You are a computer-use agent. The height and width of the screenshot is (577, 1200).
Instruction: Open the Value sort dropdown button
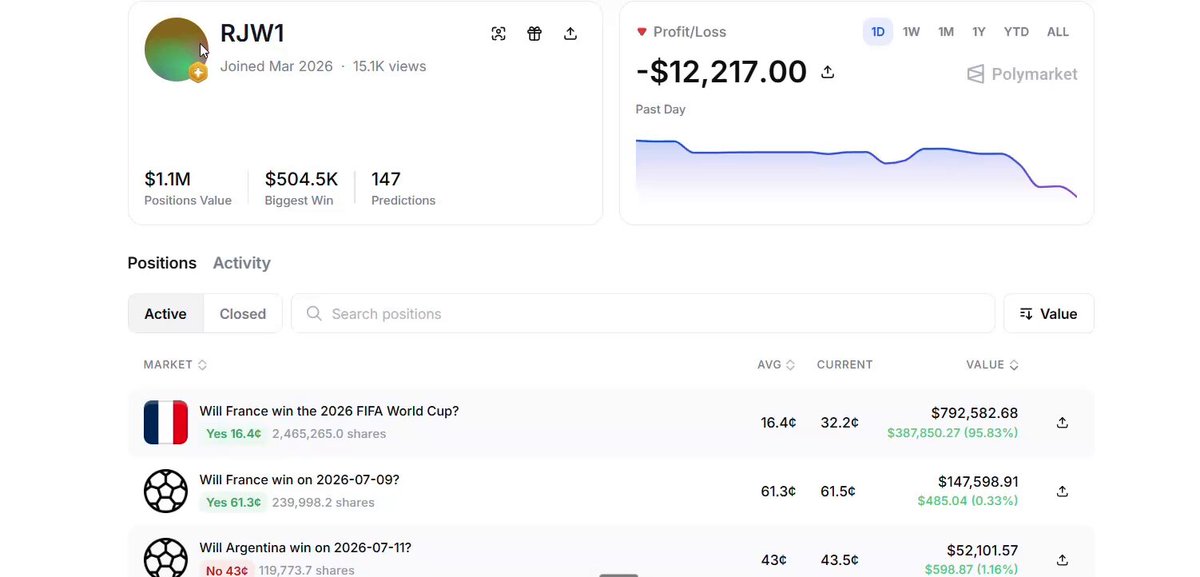click(x=1049, y=314)
